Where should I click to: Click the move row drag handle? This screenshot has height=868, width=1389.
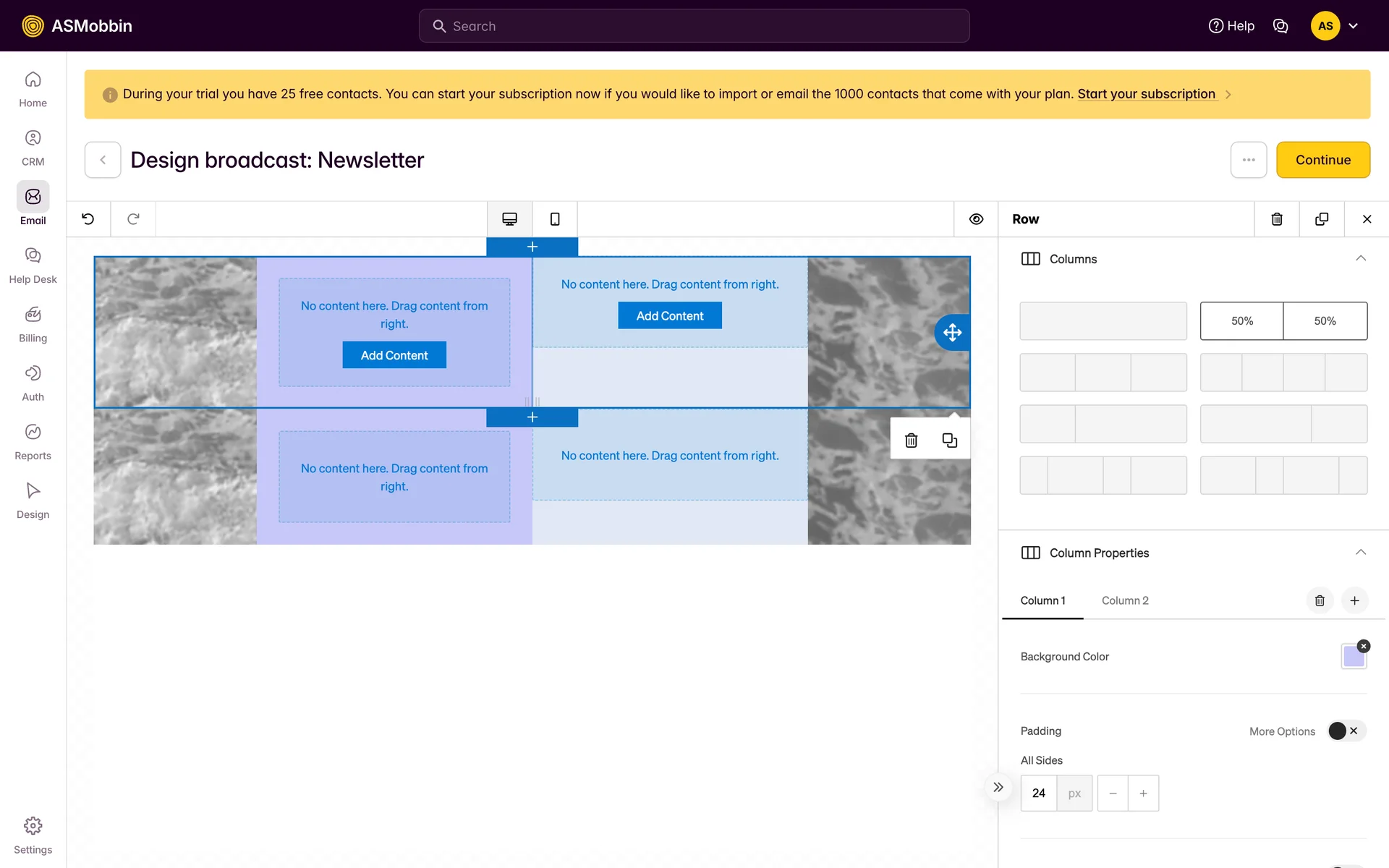click(x=952, y=333)
